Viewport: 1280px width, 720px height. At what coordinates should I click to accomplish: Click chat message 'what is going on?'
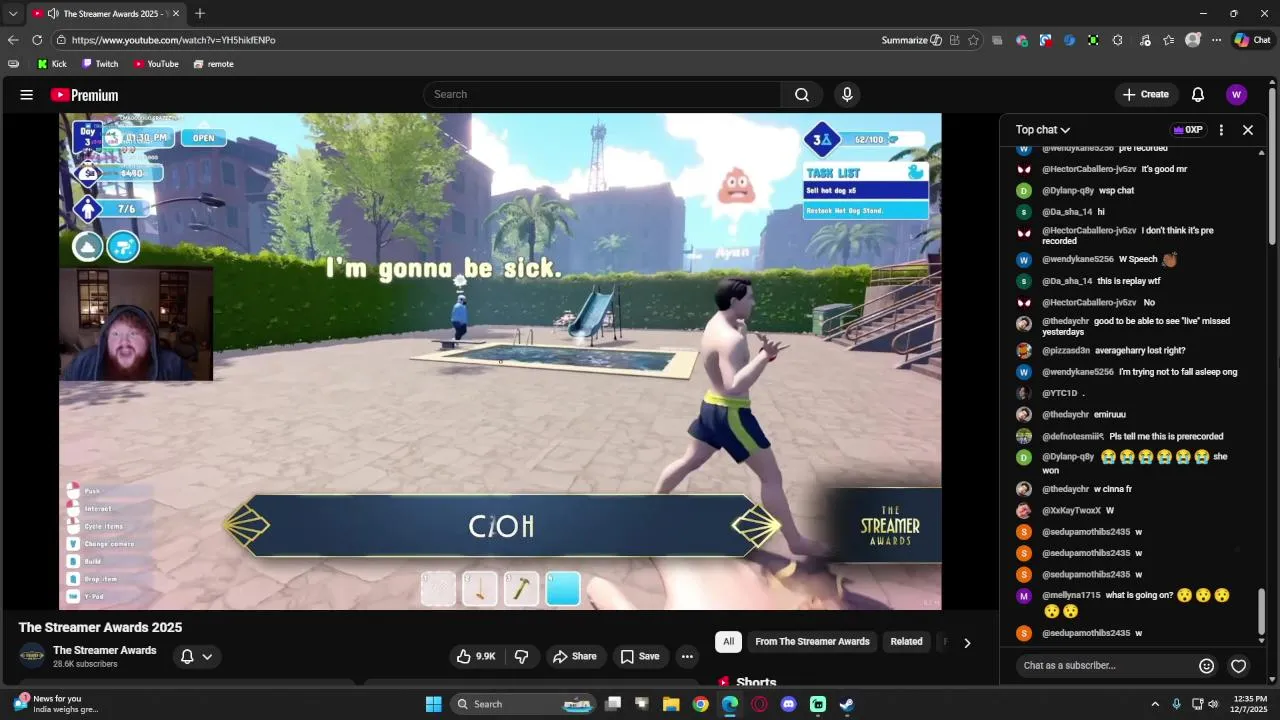pyautogui.click(x=1140, y=596)
